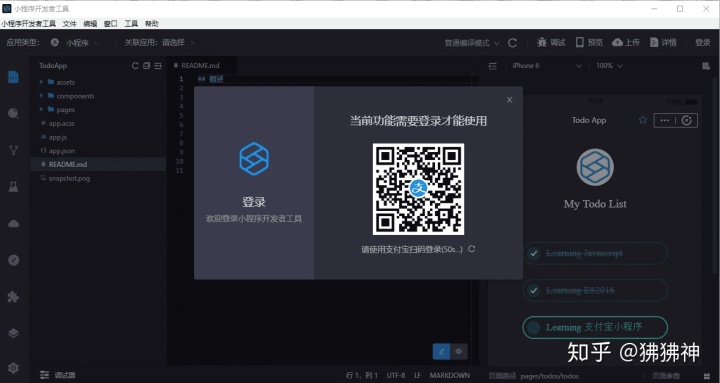Open the puzzle-piece plugins panel
Image resolution: width=720 pixels, height=383 pixels.
(x=13, y=297)
